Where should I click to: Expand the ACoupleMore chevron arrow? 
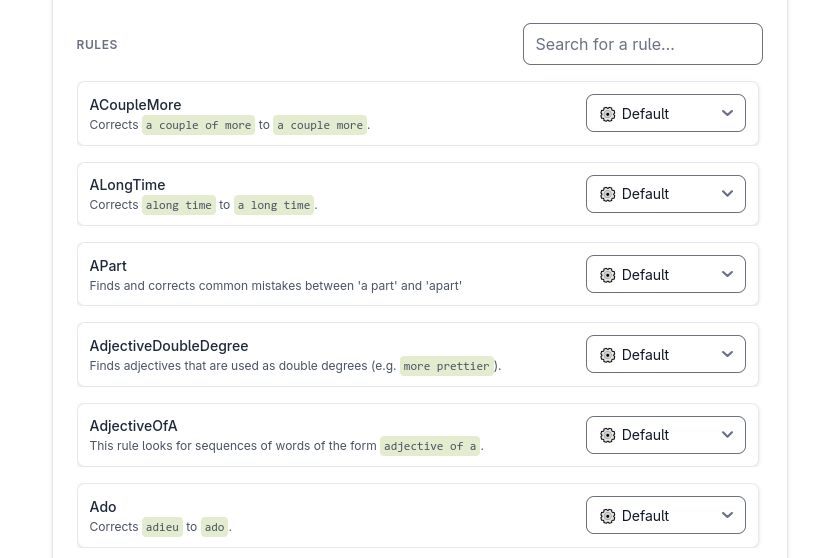coord(727,113)
